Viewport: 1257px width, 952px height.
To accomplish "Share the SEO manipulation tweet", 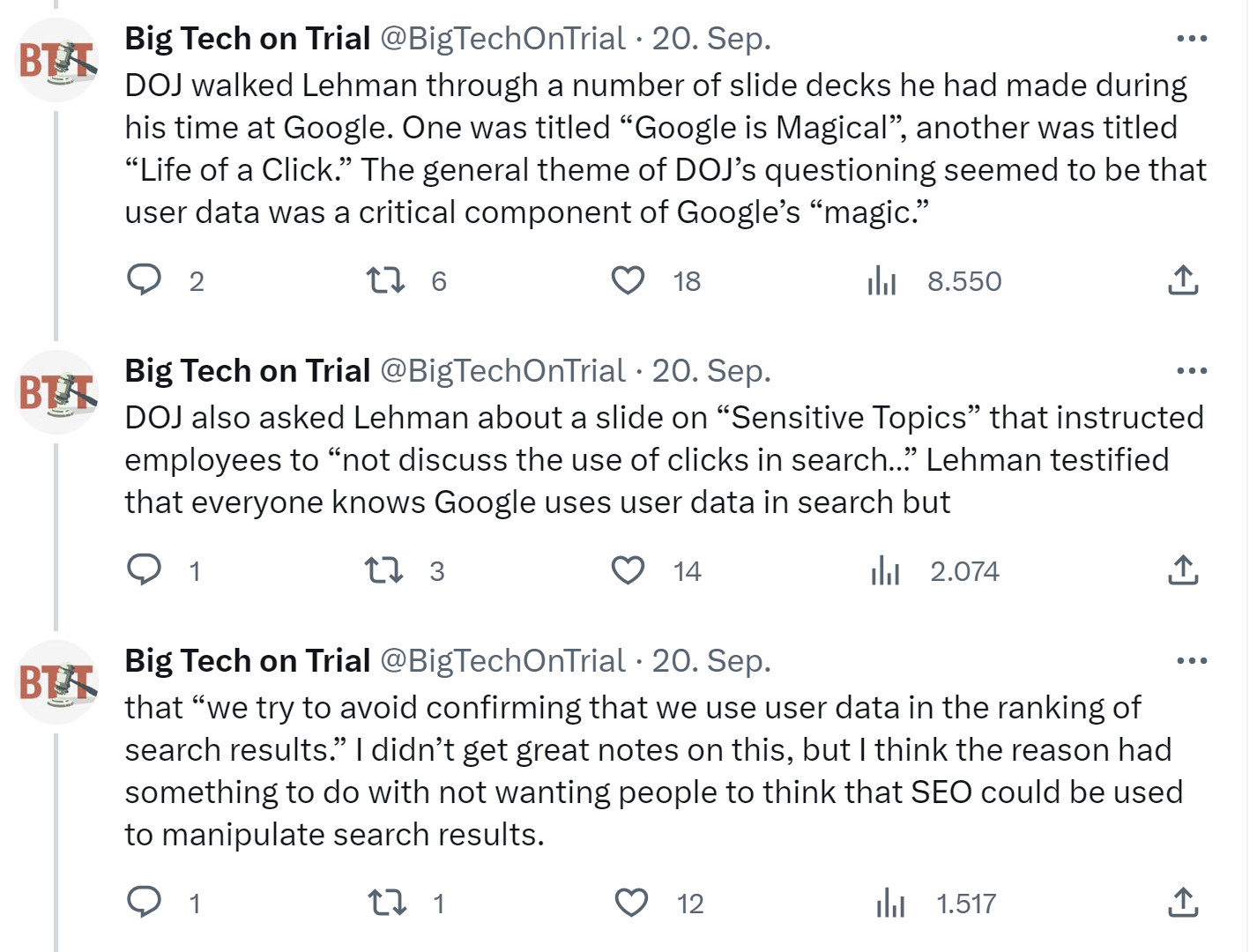I will (x=1182, y=903).
